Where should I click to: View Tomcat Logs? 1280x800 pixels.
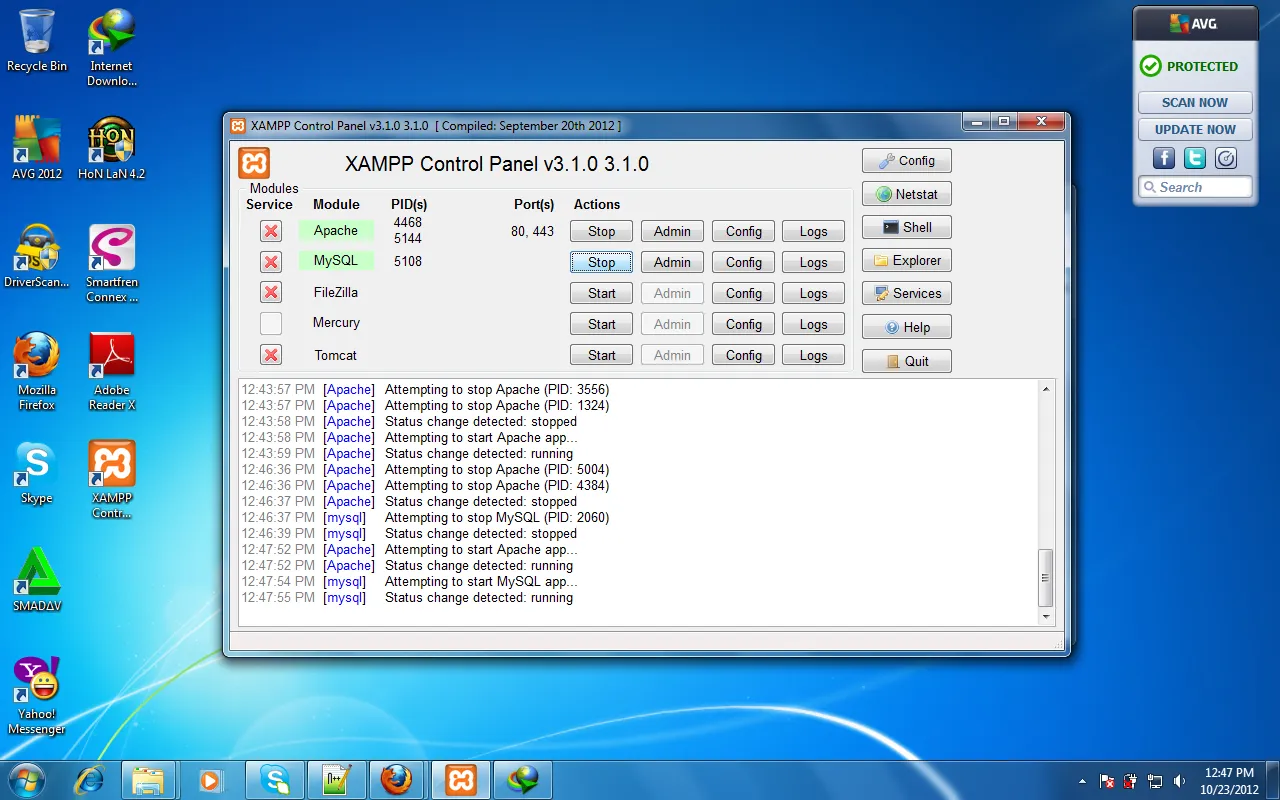coord(813,355)
